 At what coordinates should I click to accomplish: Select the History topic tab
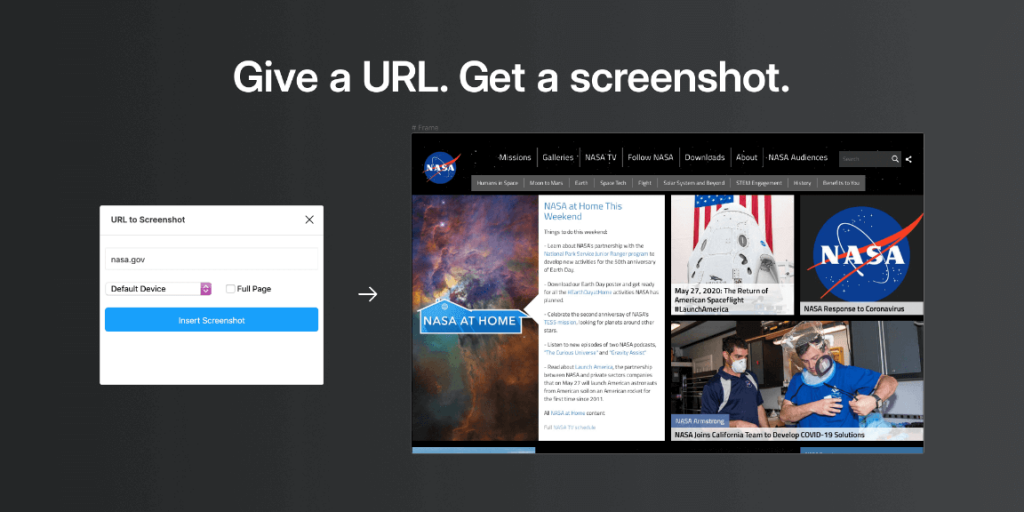pyautogui.click(x=802, y=183)
